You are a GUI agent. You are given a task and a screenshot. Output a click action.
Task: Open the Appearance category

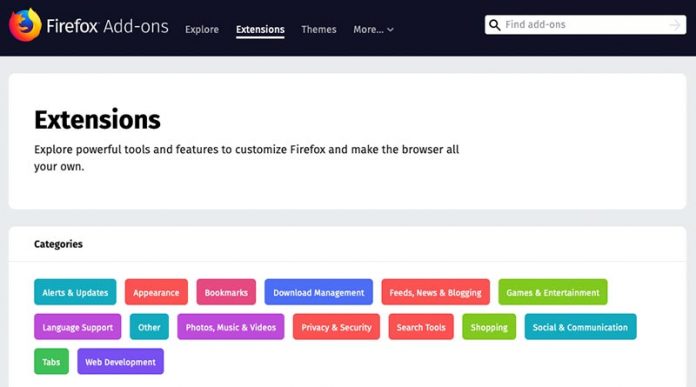coord(156,292)
